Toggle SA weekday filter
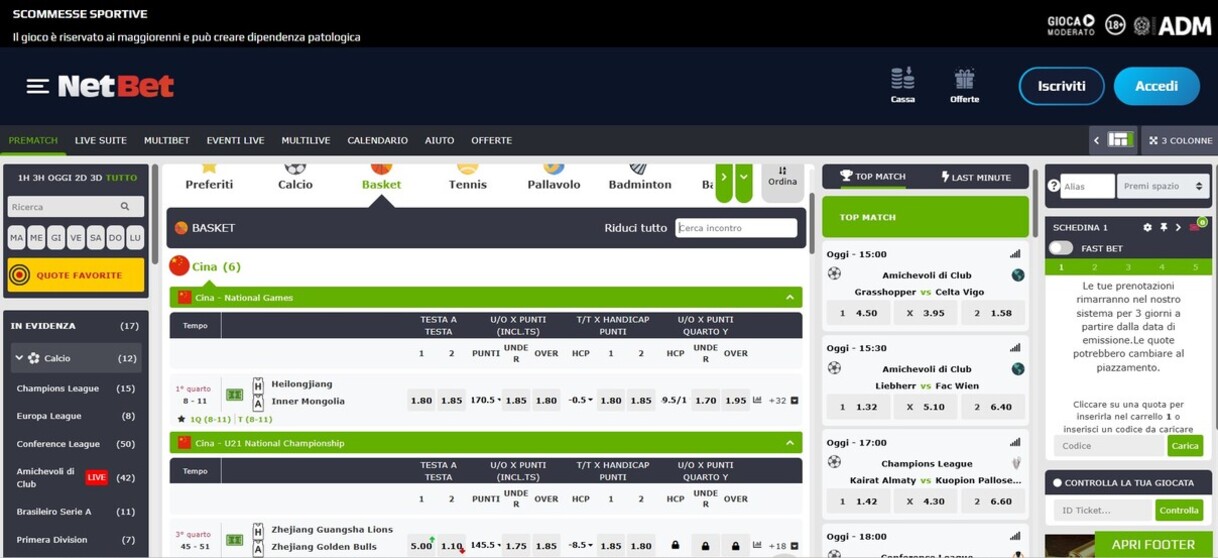Image resolution: width=1218 pixels, height=558 pixels. [96, 237]
